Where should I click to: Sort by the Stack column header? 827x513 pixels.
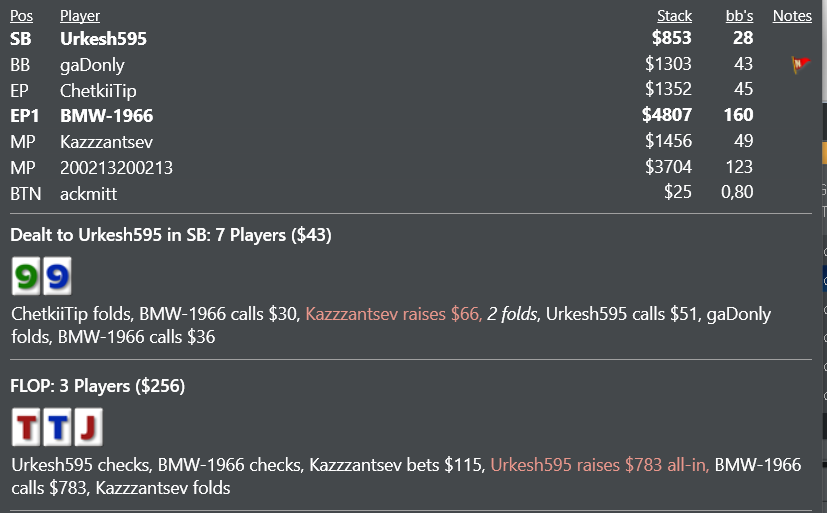coord(675,16)
